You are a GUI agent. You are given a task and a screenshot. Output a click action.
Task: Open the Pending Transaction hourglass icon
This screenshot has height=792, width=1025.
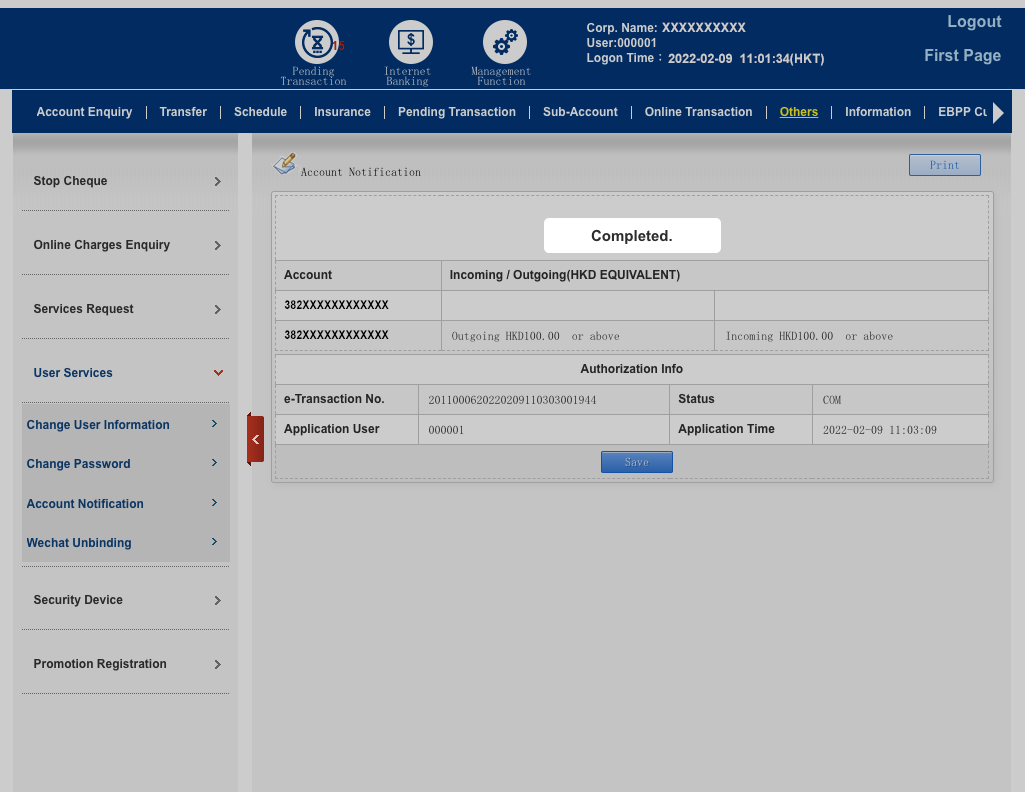[x=316, y=43]
